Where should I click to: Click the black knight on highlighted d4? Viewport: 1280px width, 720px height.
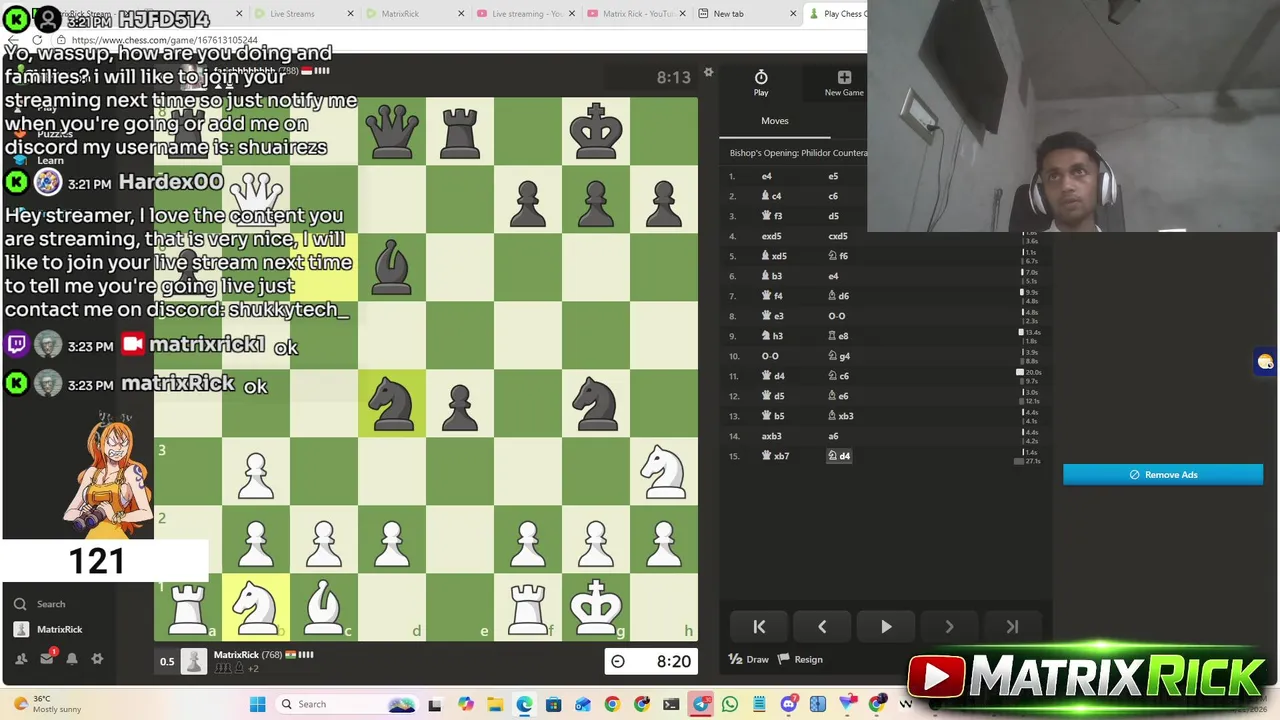click(392, 403)
